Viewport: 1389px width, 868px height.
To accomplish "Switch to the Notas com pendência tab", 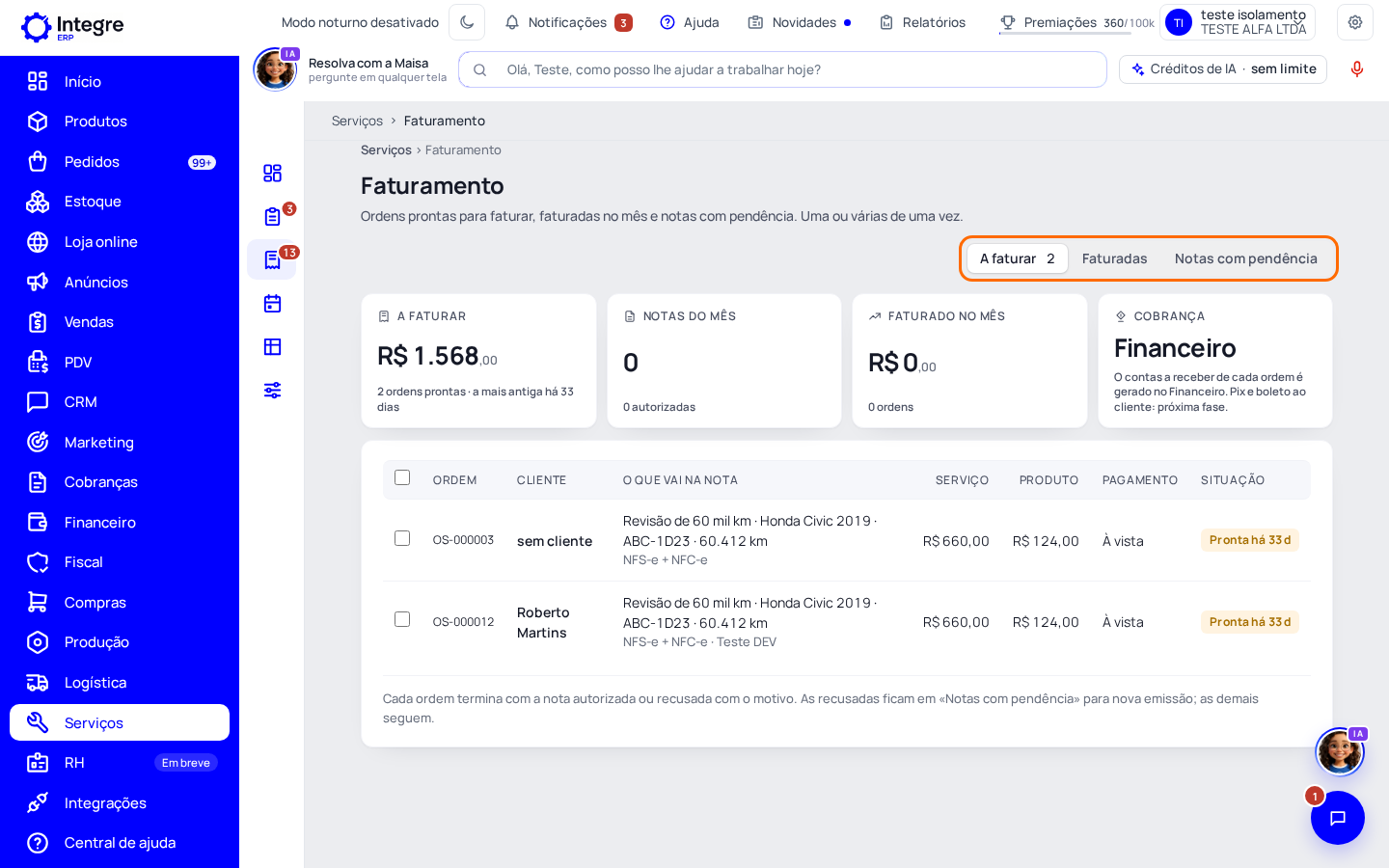I will point(1246,258).
